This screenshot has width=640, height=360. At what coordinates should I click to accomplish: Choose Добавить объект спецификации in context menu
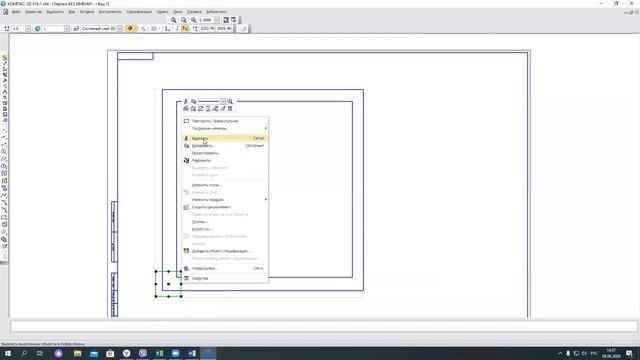225,251
